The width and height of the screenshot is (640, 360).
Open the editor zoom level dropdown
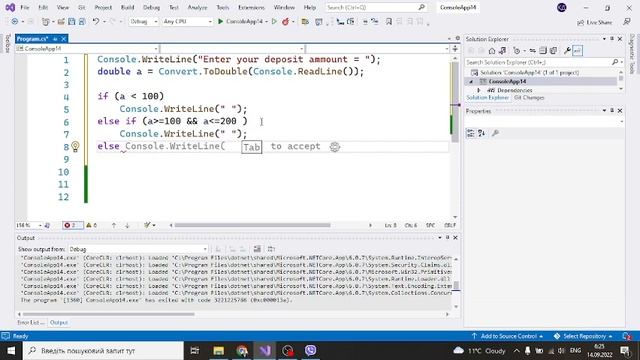[29, 225]
